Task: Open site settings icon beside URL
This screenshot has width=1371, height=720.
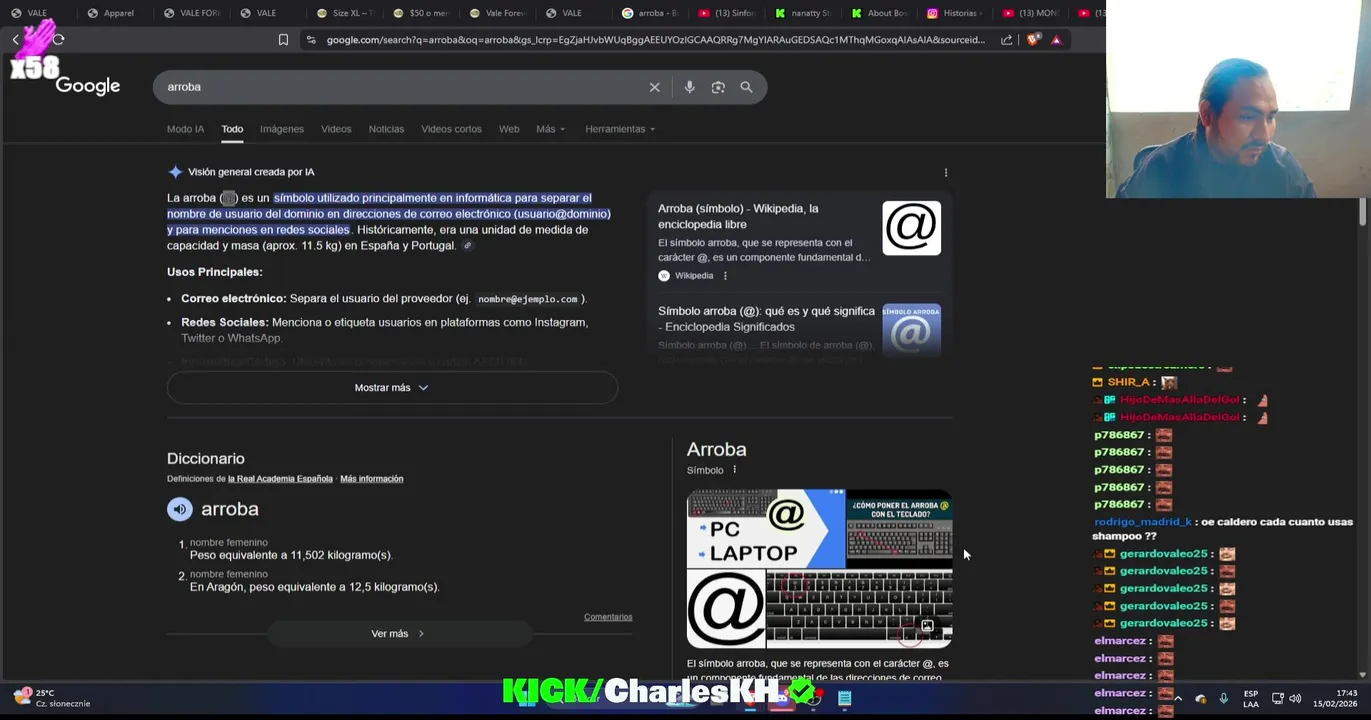Action: tap(311, 40)
